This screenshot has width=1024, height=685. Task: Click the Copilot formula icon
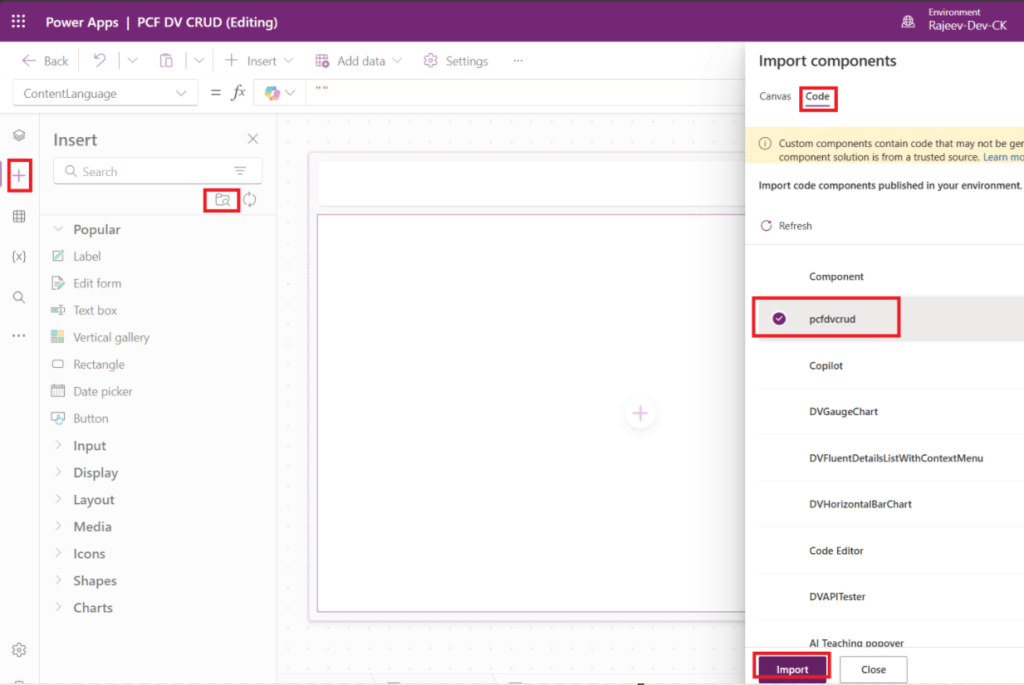coord(273,93)
